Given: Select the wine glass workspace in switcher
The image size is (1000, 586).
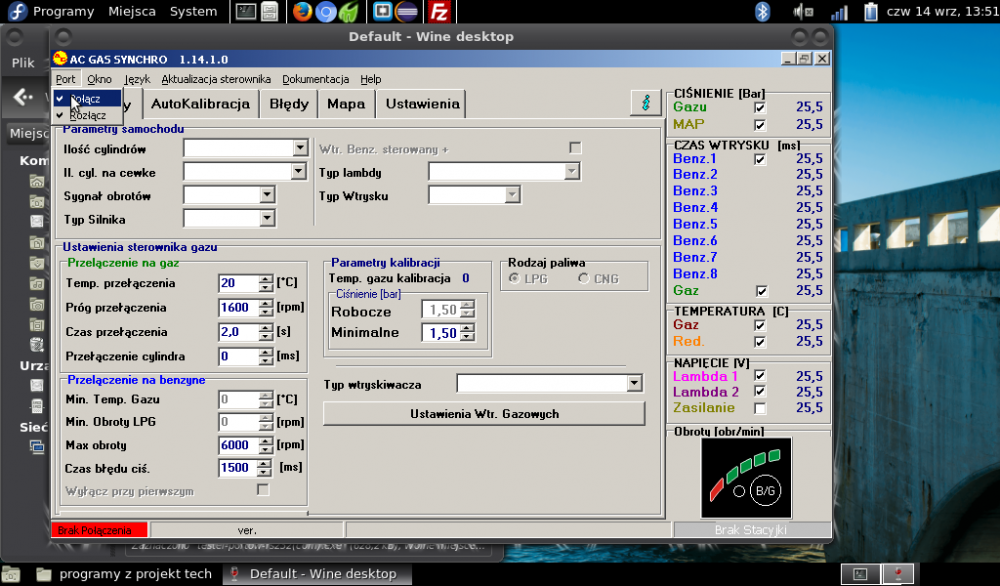Looking at the screenshot, I should (x=897, y=574).
